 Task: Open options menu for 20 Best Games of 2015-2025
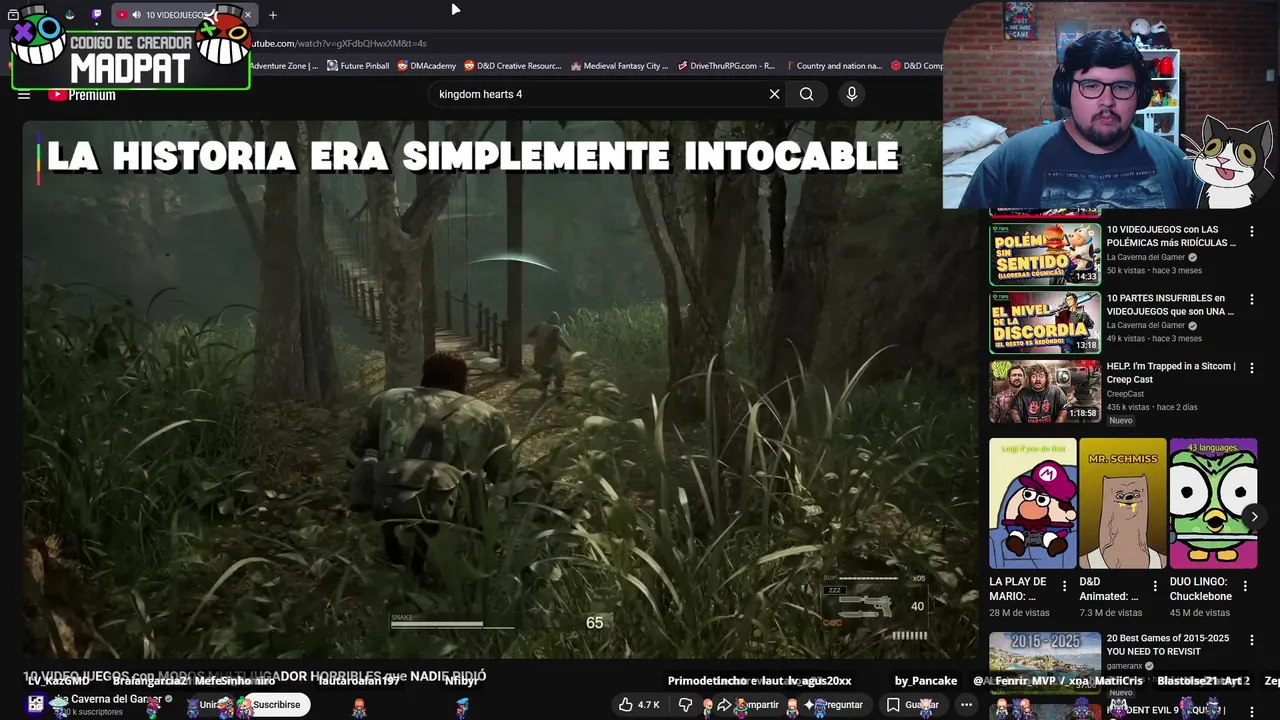point(1251,640)
